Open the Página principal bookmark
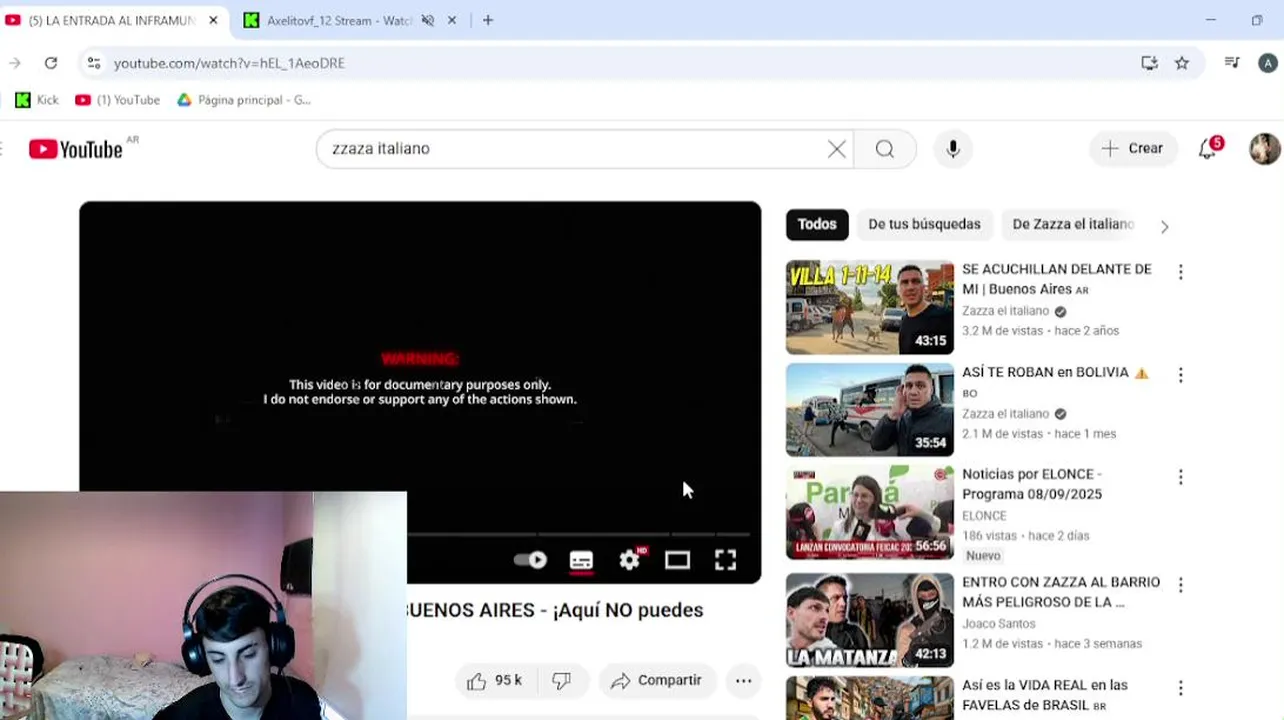The image size is (1284, 720). click(x=244, y=100)
